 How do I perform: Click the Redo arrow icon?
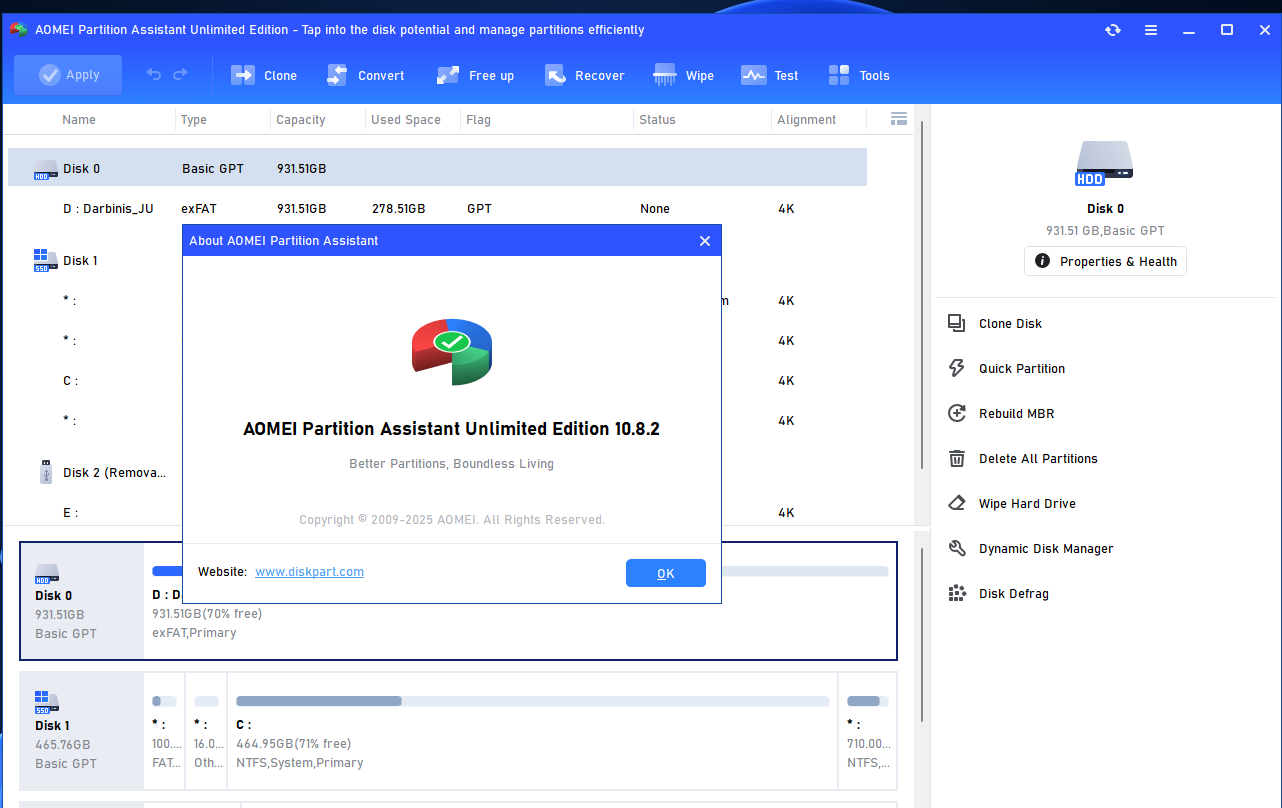(180, 75)
